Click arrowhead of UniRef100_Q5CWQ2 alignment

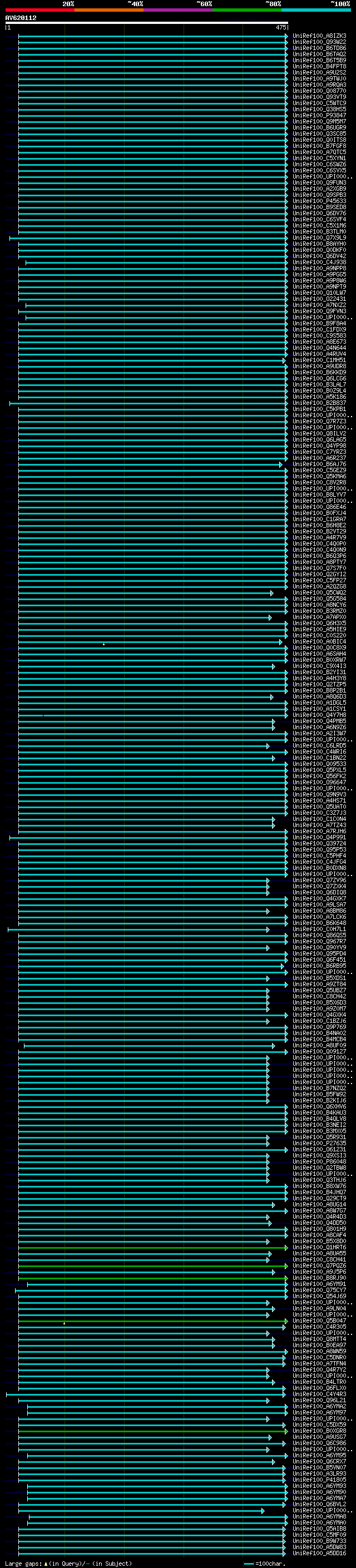(x=272, y=593)
